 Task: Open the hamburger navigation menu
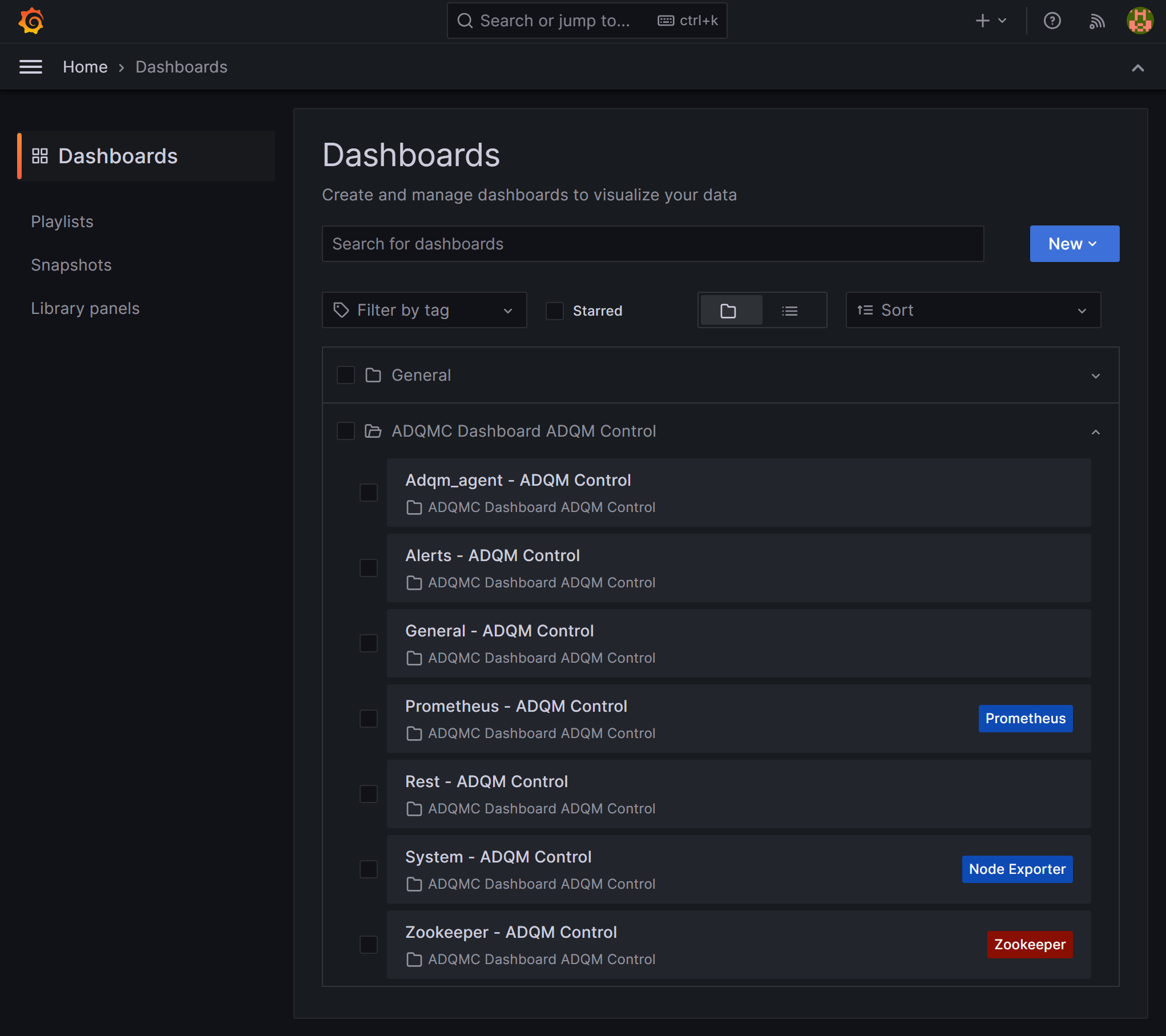pos(31,67)
